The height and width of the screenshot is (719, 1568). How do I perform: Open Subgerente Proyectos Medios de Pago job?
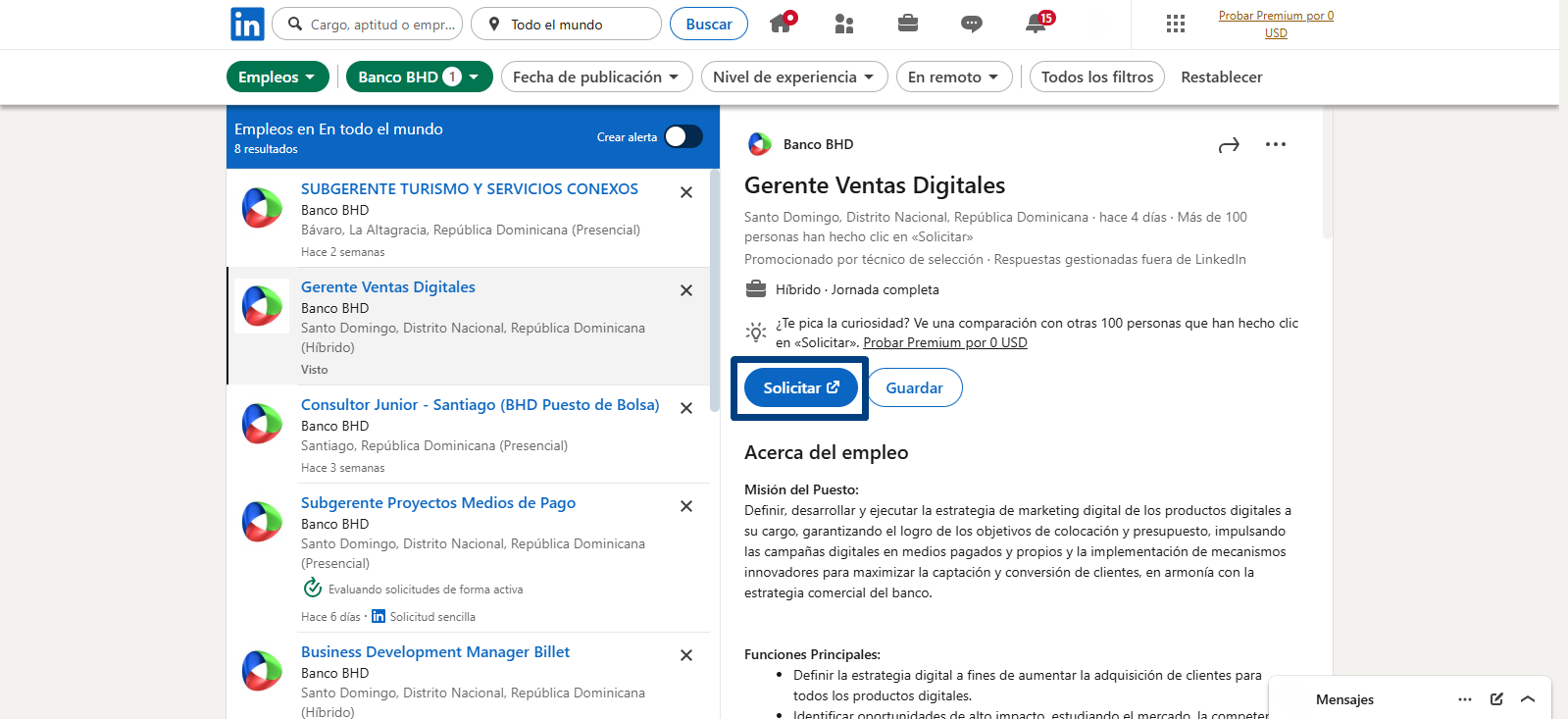[x=438, y=502]
